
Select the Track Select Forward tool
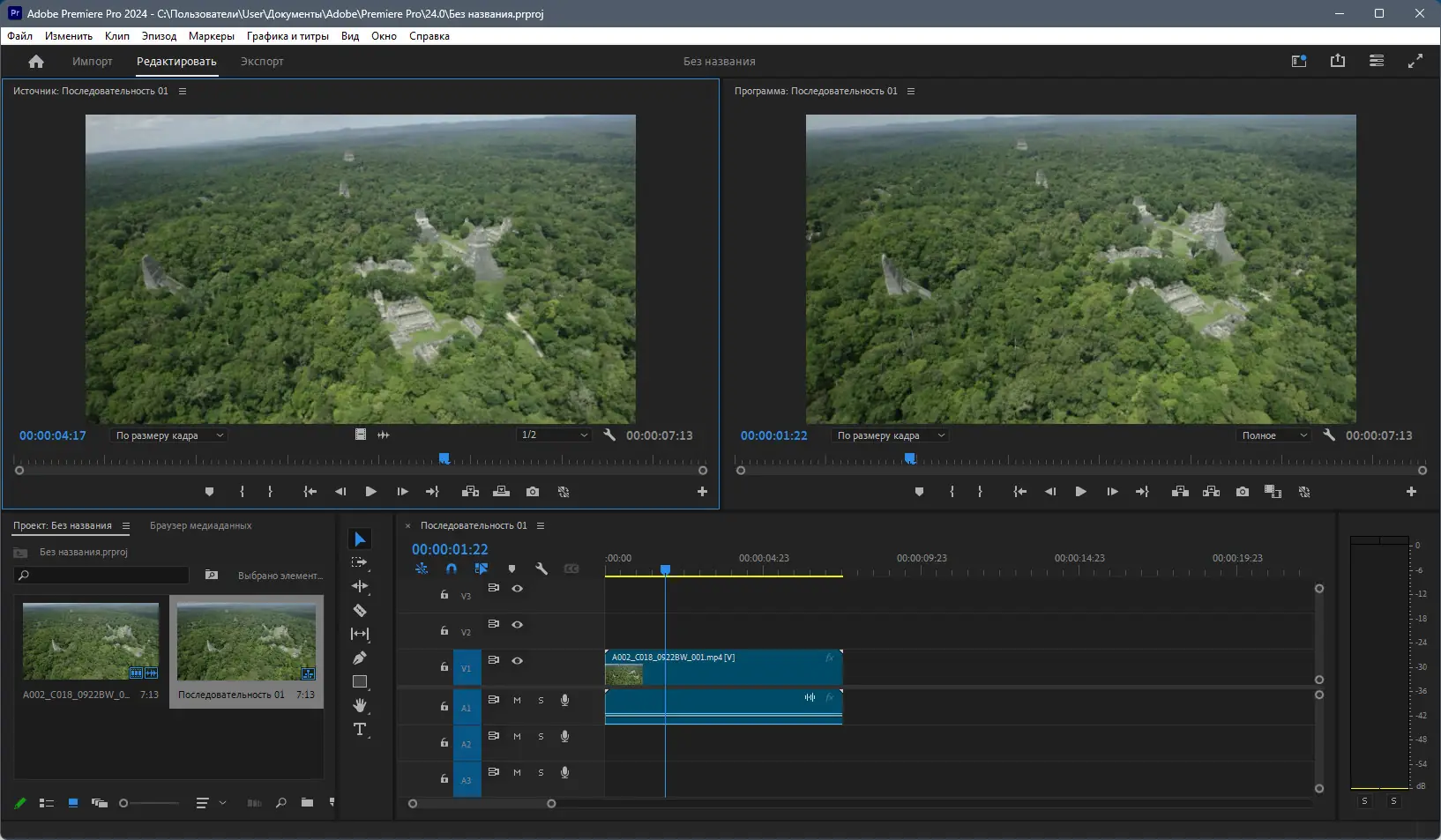tap(361, 562)
